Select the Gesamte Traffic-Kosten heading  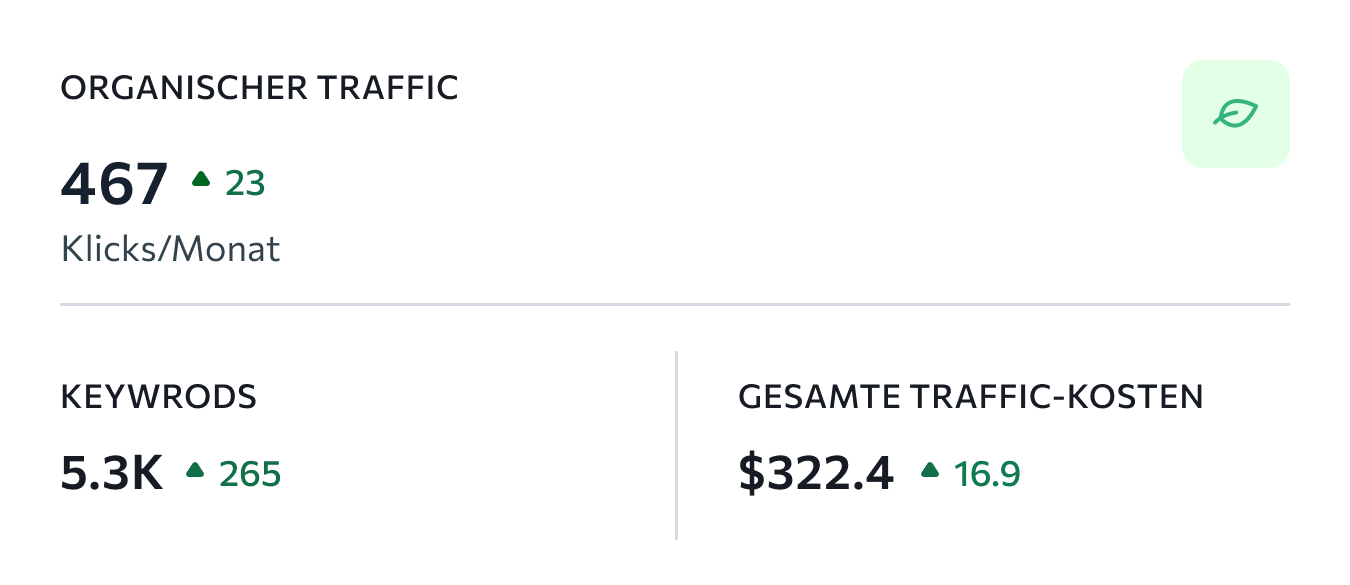click(971, 397)
